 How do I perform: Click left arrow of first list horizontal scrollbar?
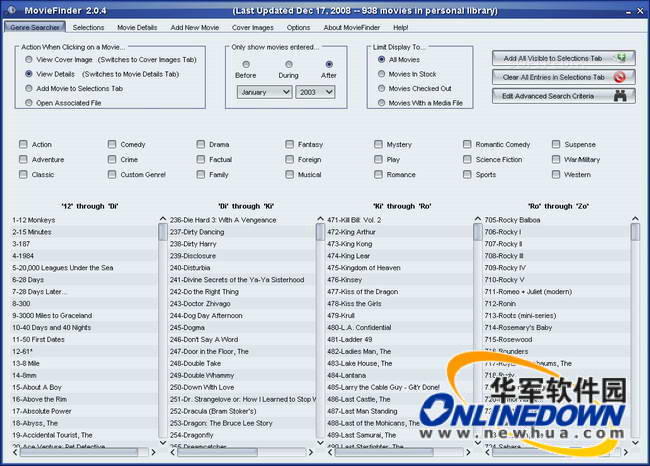pos(15,452)
